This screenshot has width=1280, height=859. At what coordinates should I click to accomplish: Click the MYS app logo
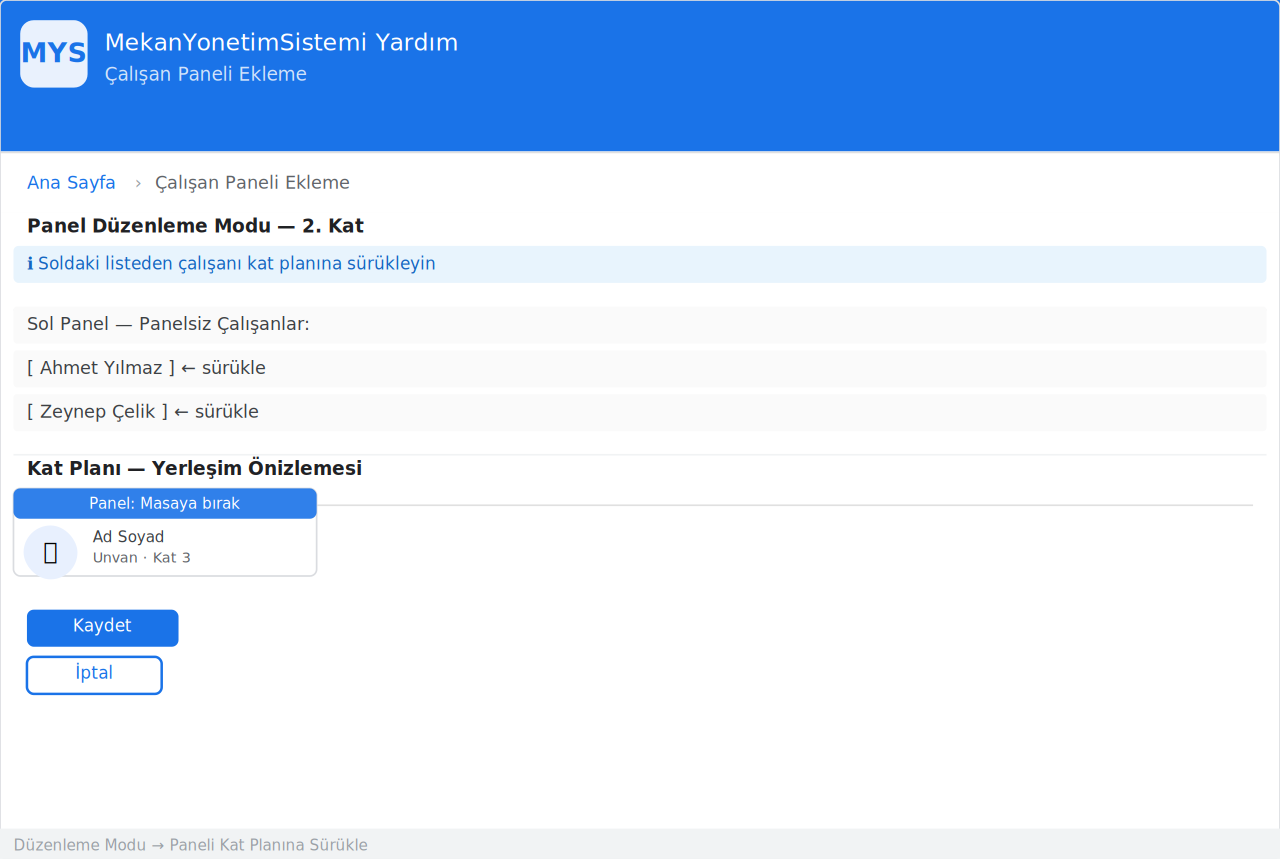click(x=54, y=54)
